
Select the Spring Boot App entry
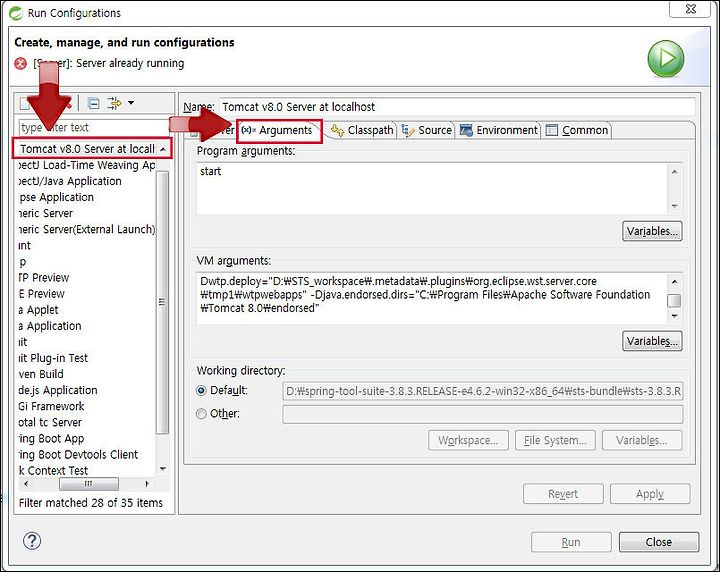(x=51, y=438)
